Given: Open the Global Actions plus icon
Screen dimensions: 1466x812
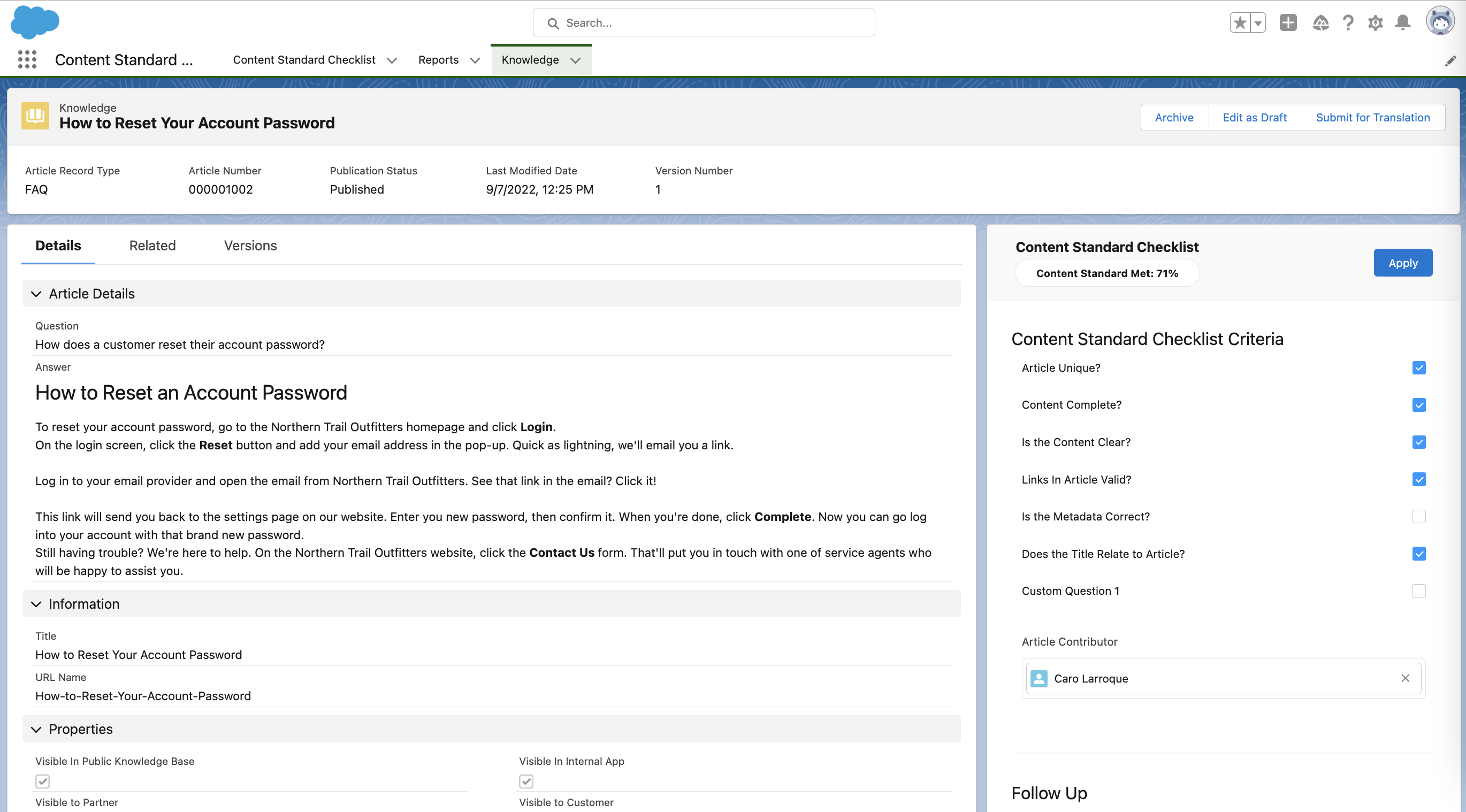Looking at the screenshot, I should (1288, 23).
